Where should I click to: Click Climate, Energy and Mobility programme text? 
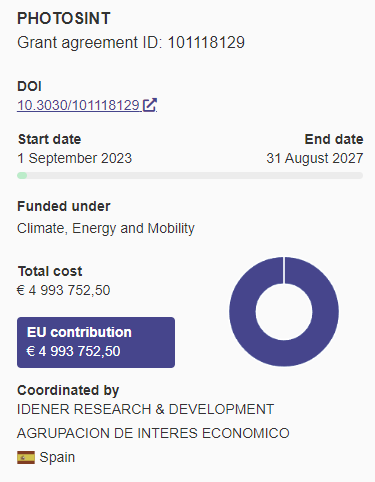(106, 229)
